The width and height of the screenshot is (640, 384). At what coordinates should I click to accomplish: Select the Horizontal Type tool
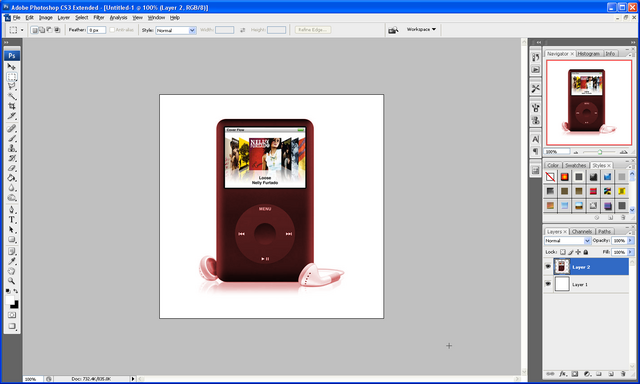11,220
